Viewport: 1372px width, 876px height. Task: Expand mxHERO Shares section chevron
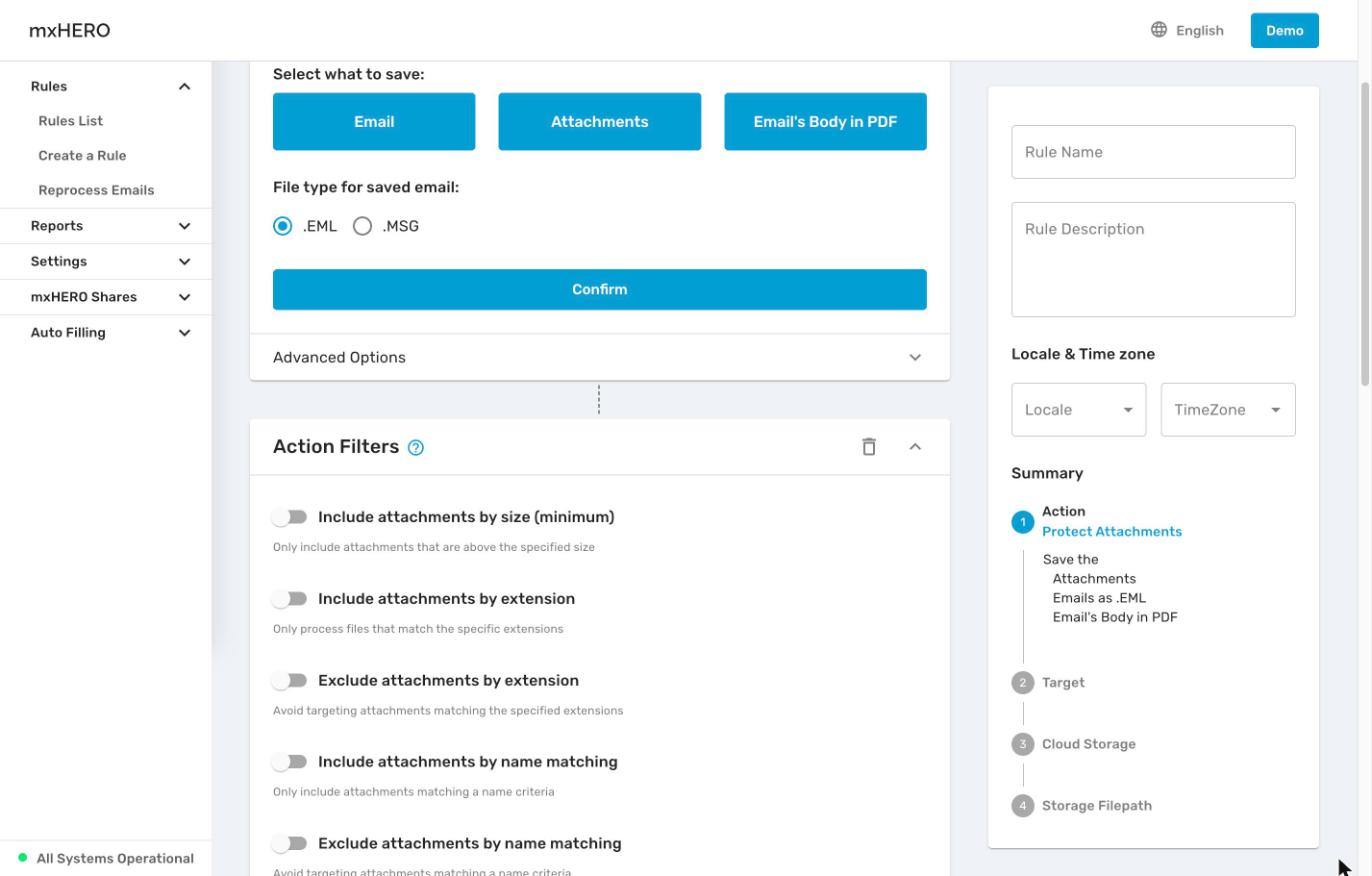pyautogui.click(x=184, y=297)
